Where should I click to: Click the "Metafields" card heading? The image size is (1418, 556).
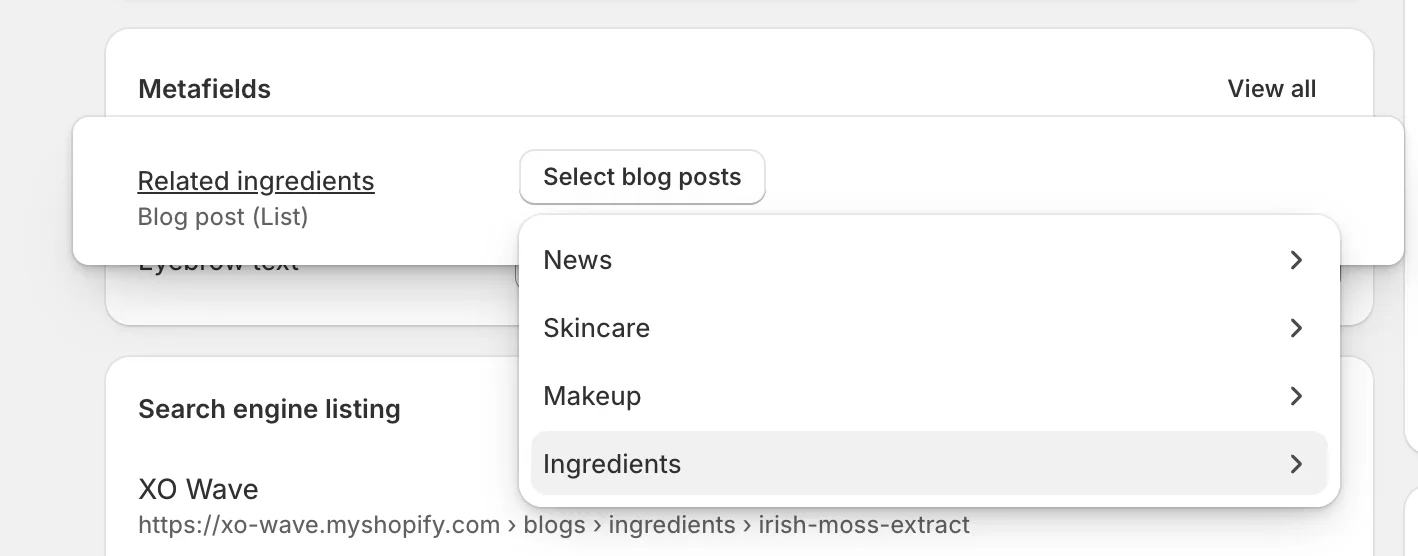point(204,89)
